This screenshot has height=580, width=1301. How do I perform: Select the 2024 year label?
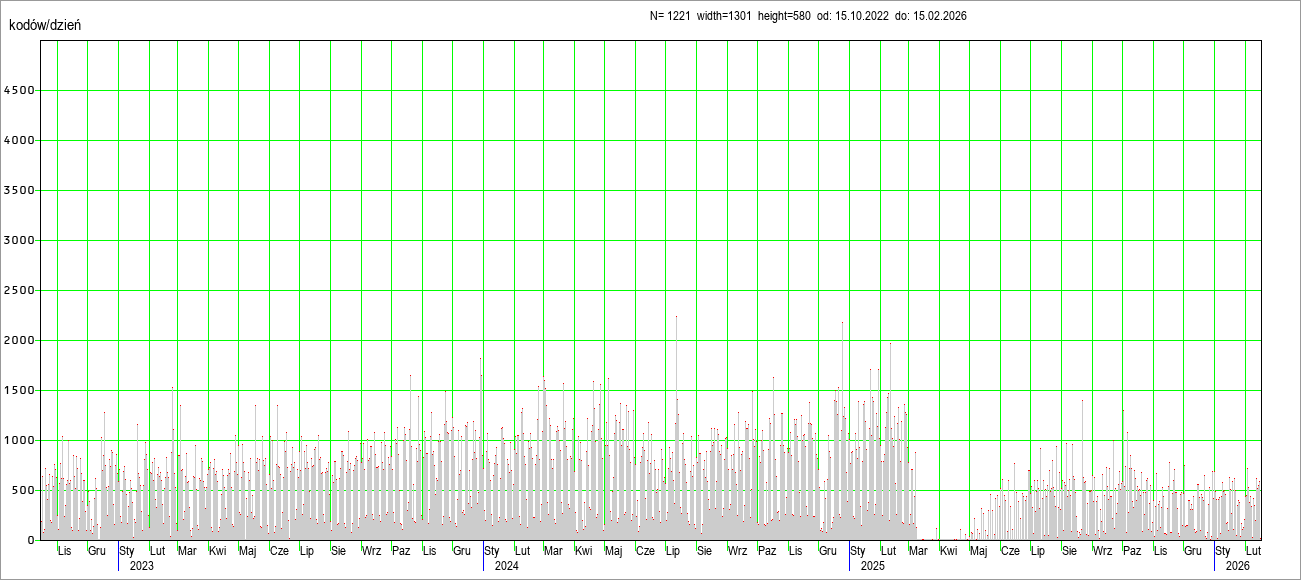pos(506,566)
